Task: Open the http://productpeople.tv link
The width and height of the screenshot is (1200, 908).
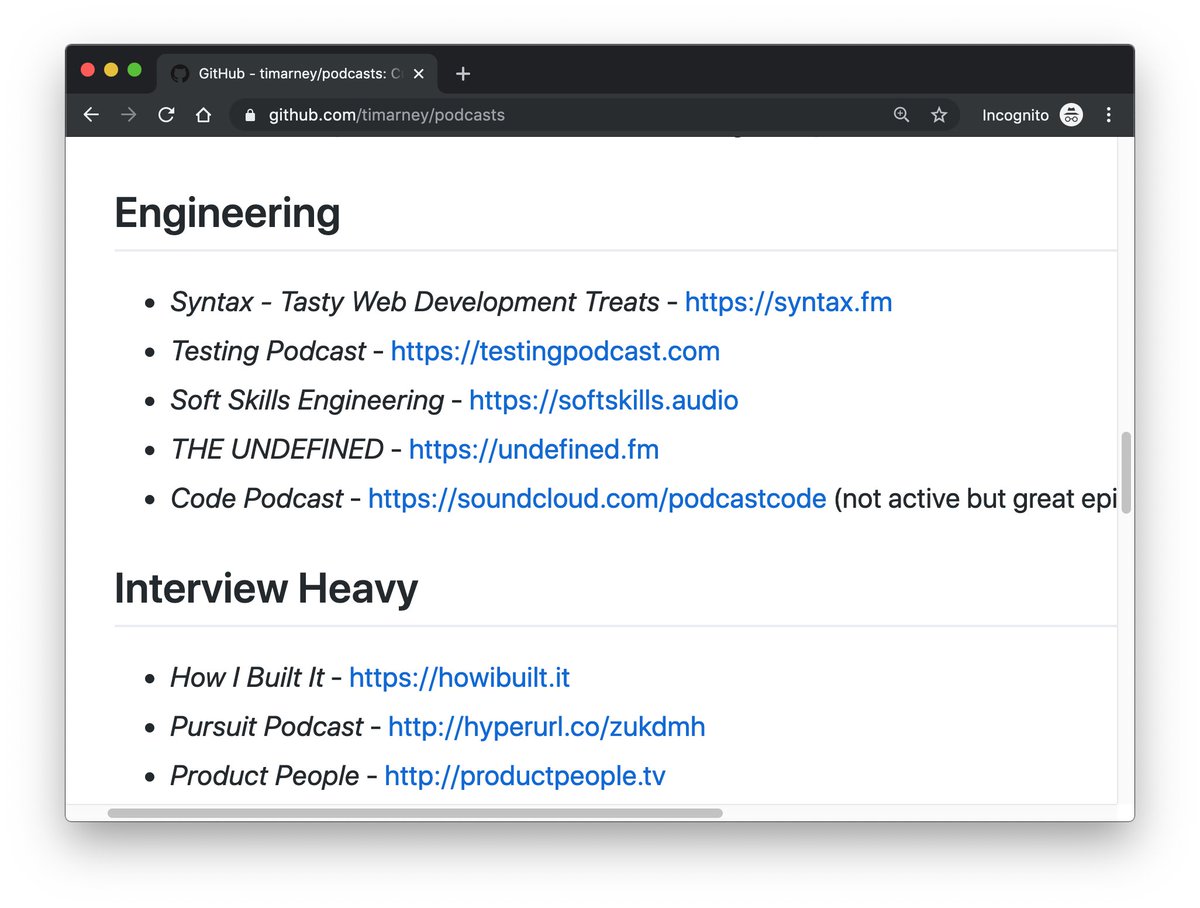Action: tap(525, 775)
